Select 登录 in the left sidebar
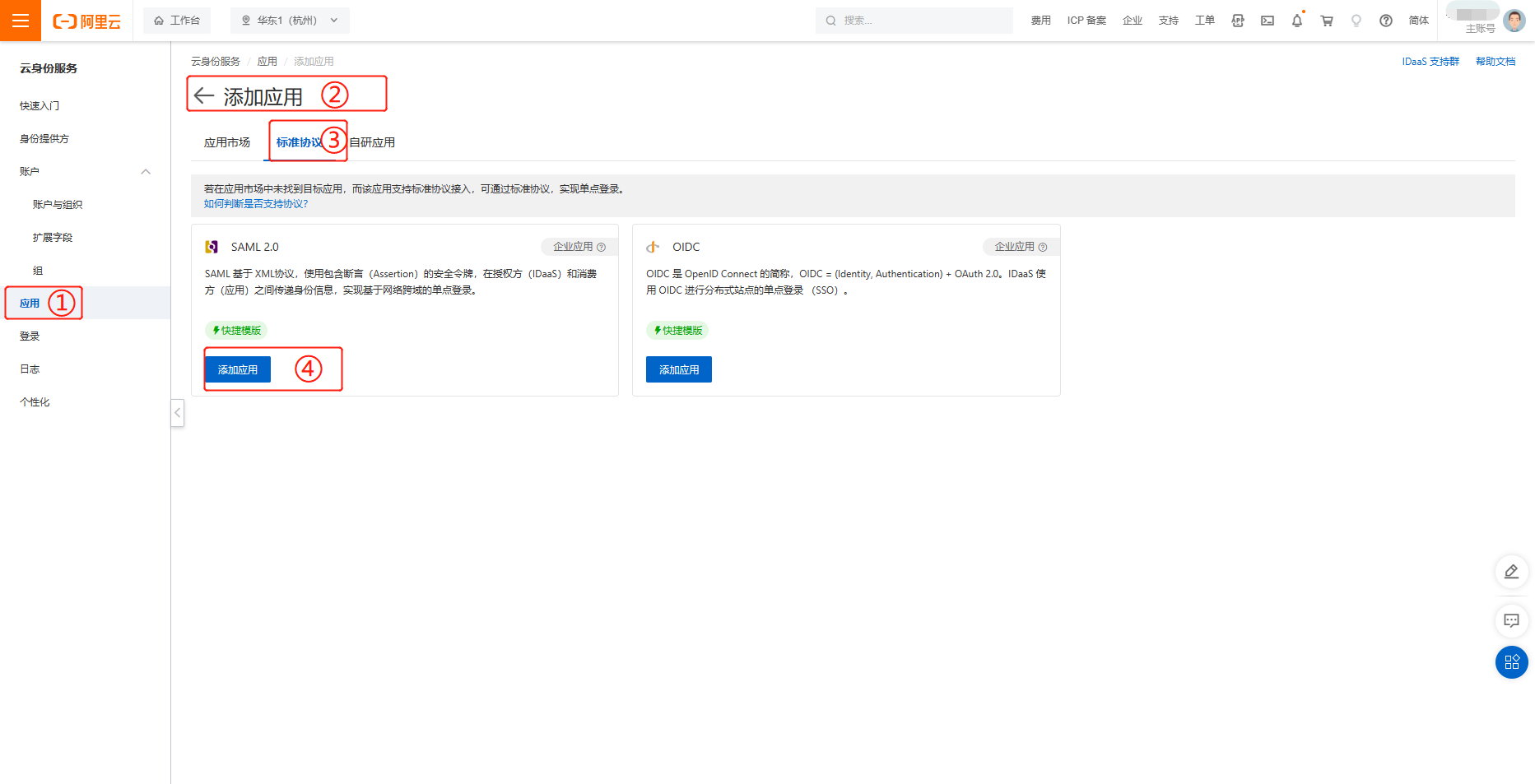 (x=30, y=336)
